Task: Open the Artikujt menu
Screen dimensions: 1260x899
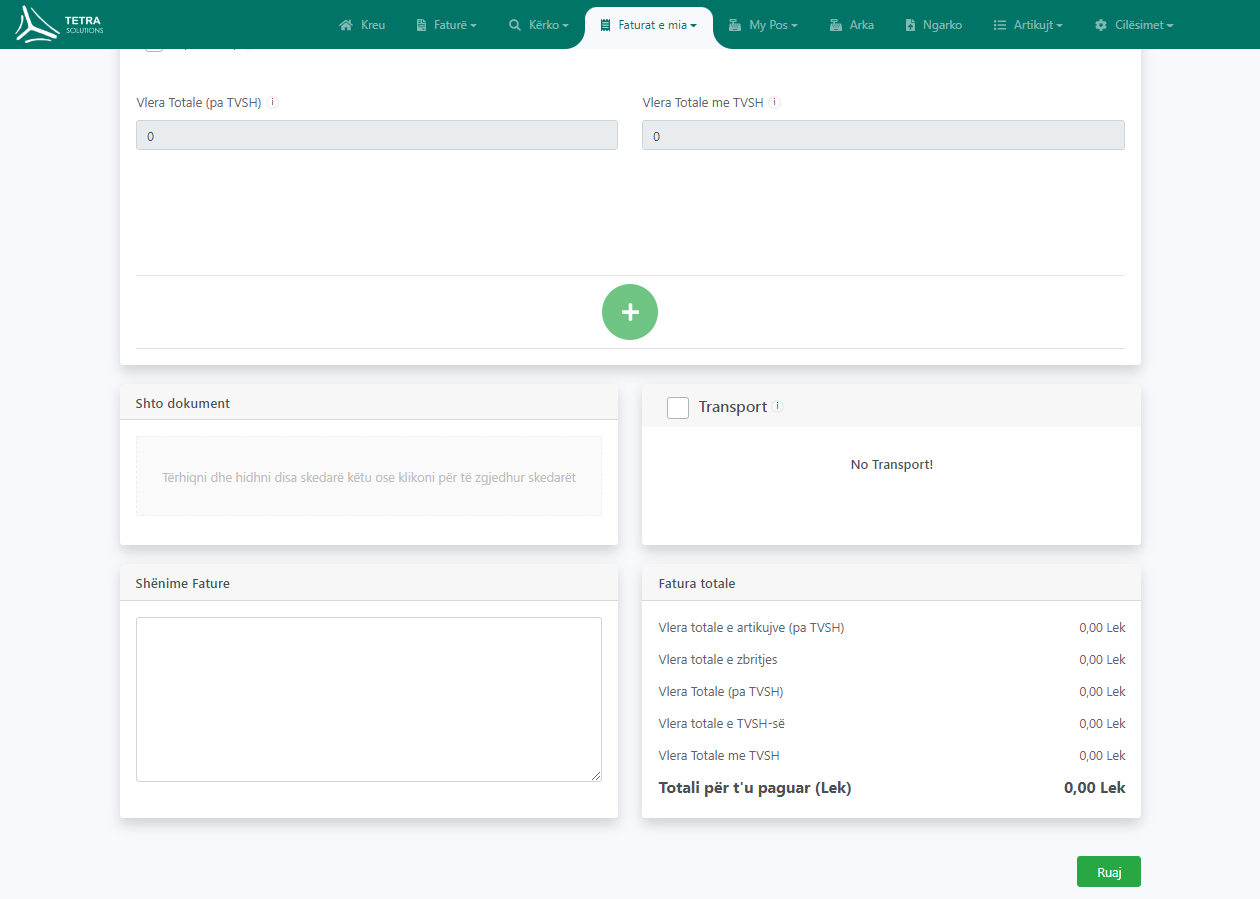Action: tap(1028, 25)
